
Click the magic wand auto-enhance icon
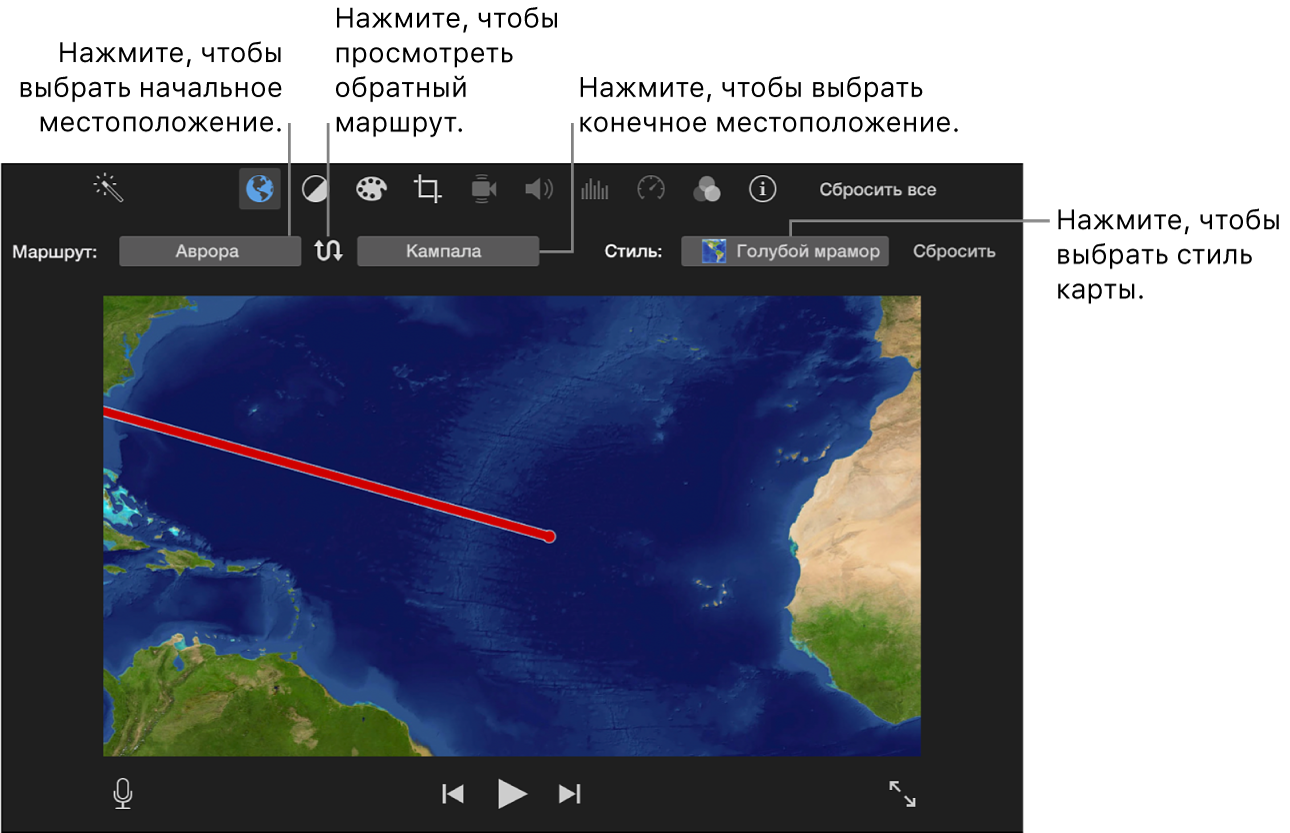[108, 188]
